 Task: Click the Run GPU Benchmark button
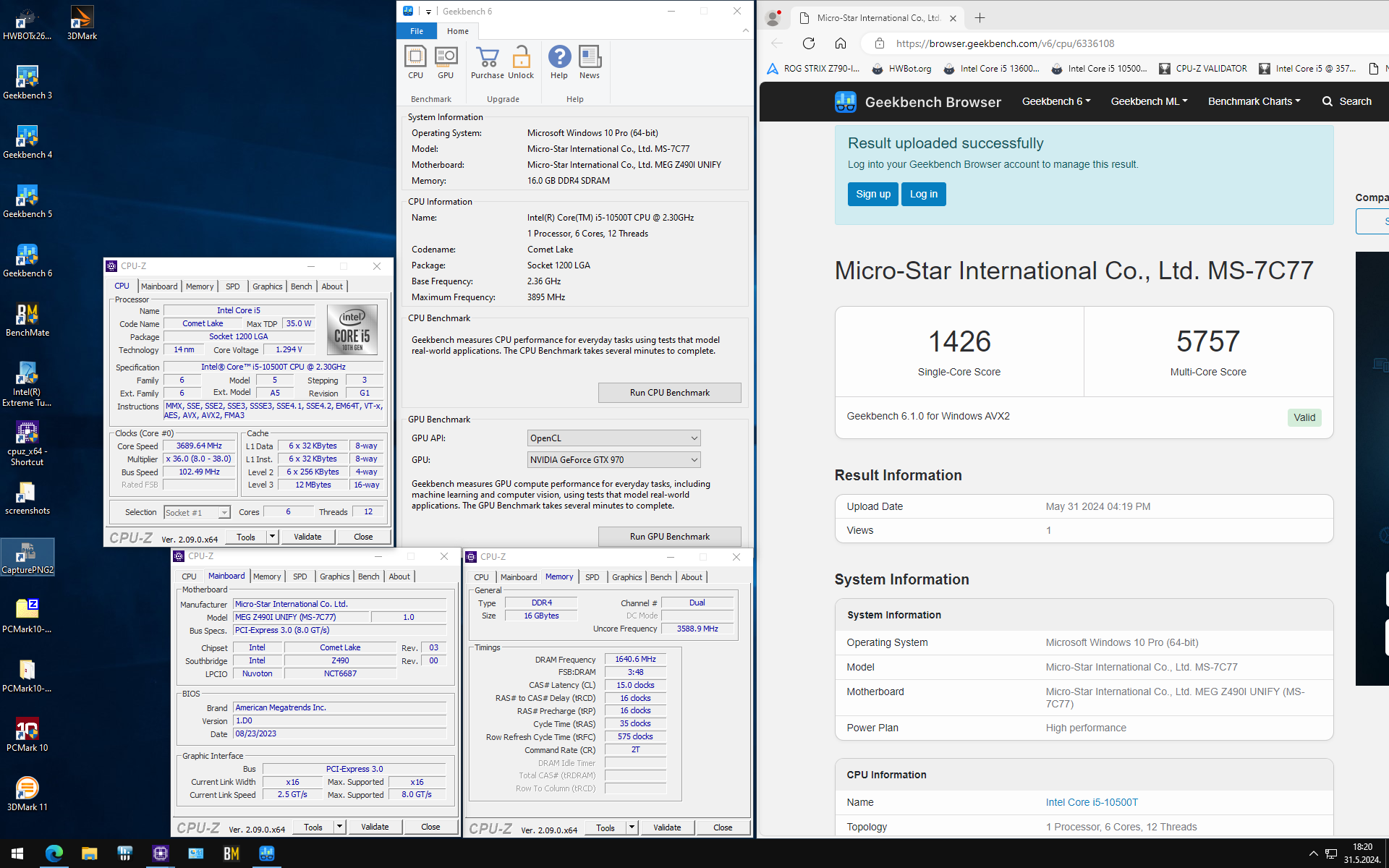point(670,537)
